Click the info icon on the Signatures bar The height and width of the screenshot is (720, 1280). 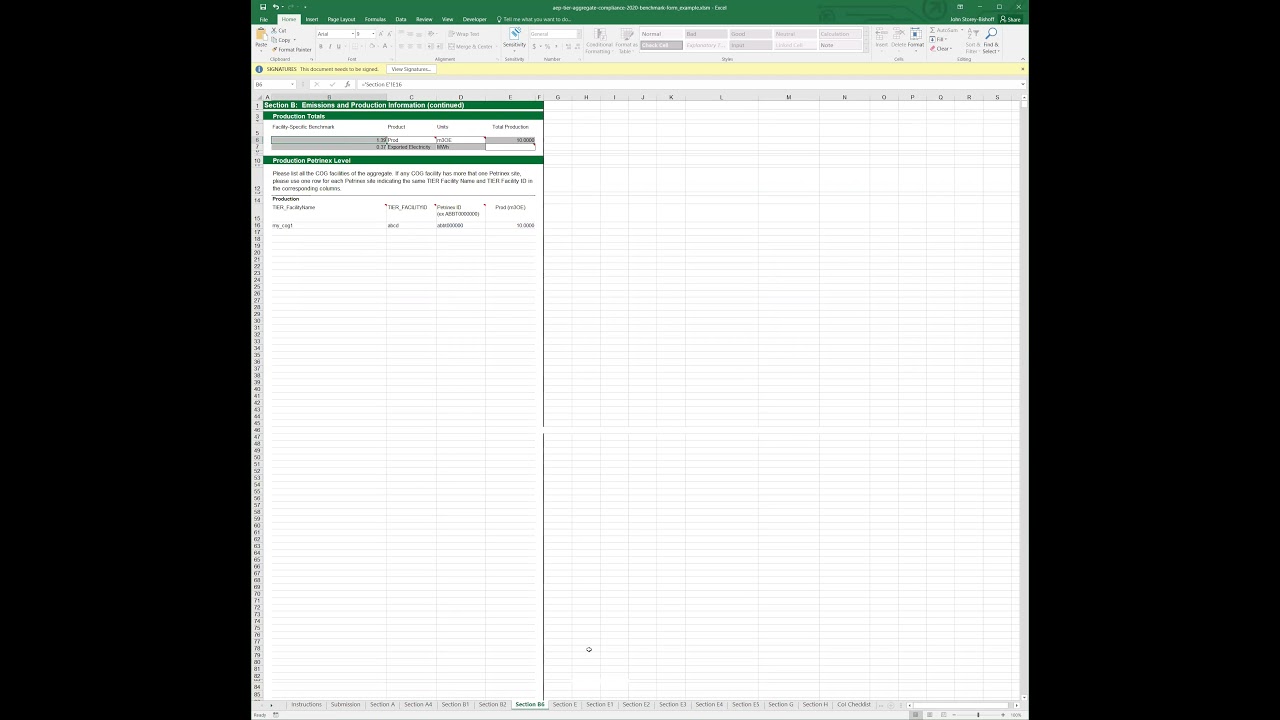pyautogui.click(x=259, y=69)
